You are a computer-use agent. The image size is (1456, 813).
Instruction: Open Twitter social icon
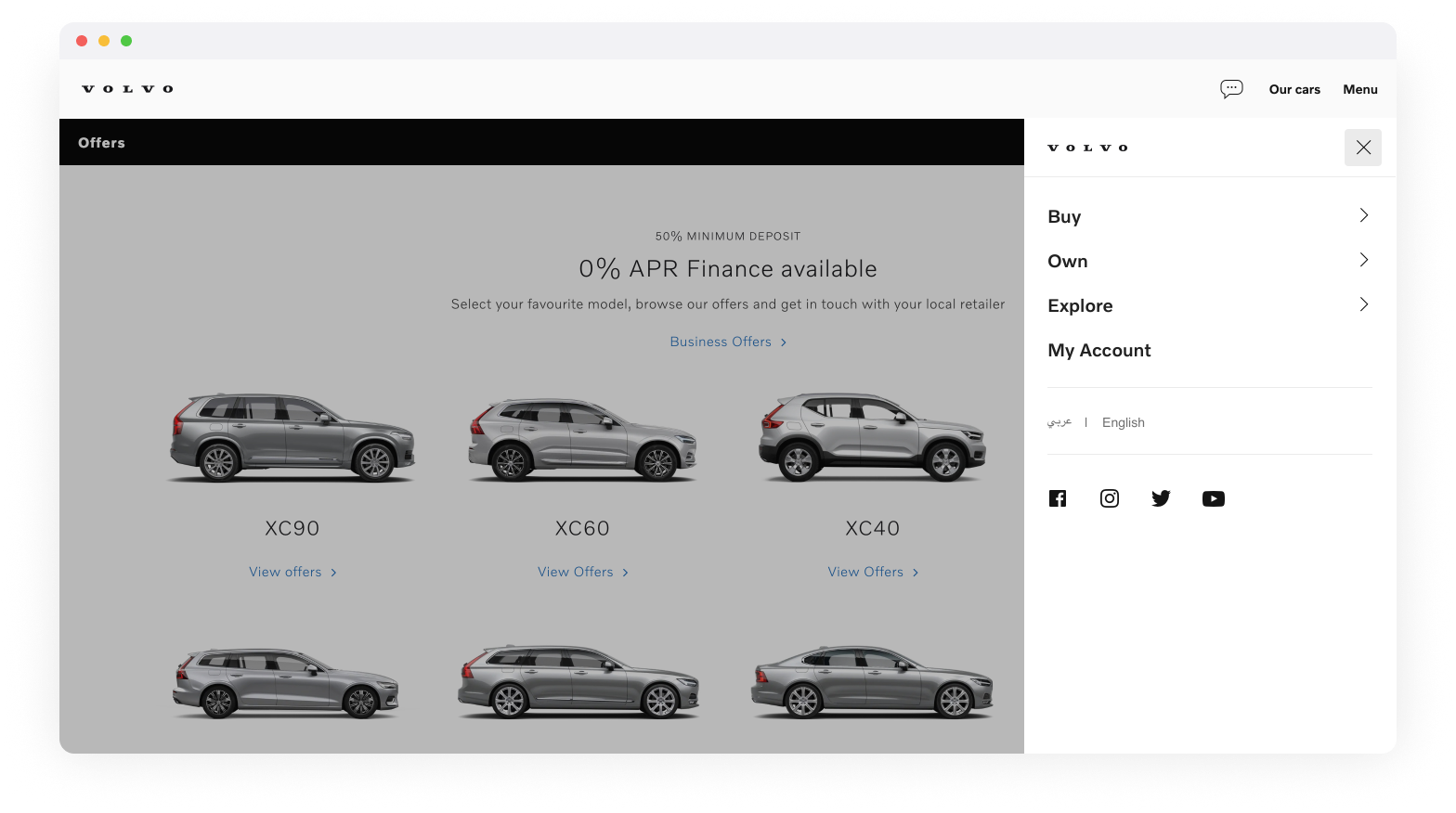pos(1161,498)
